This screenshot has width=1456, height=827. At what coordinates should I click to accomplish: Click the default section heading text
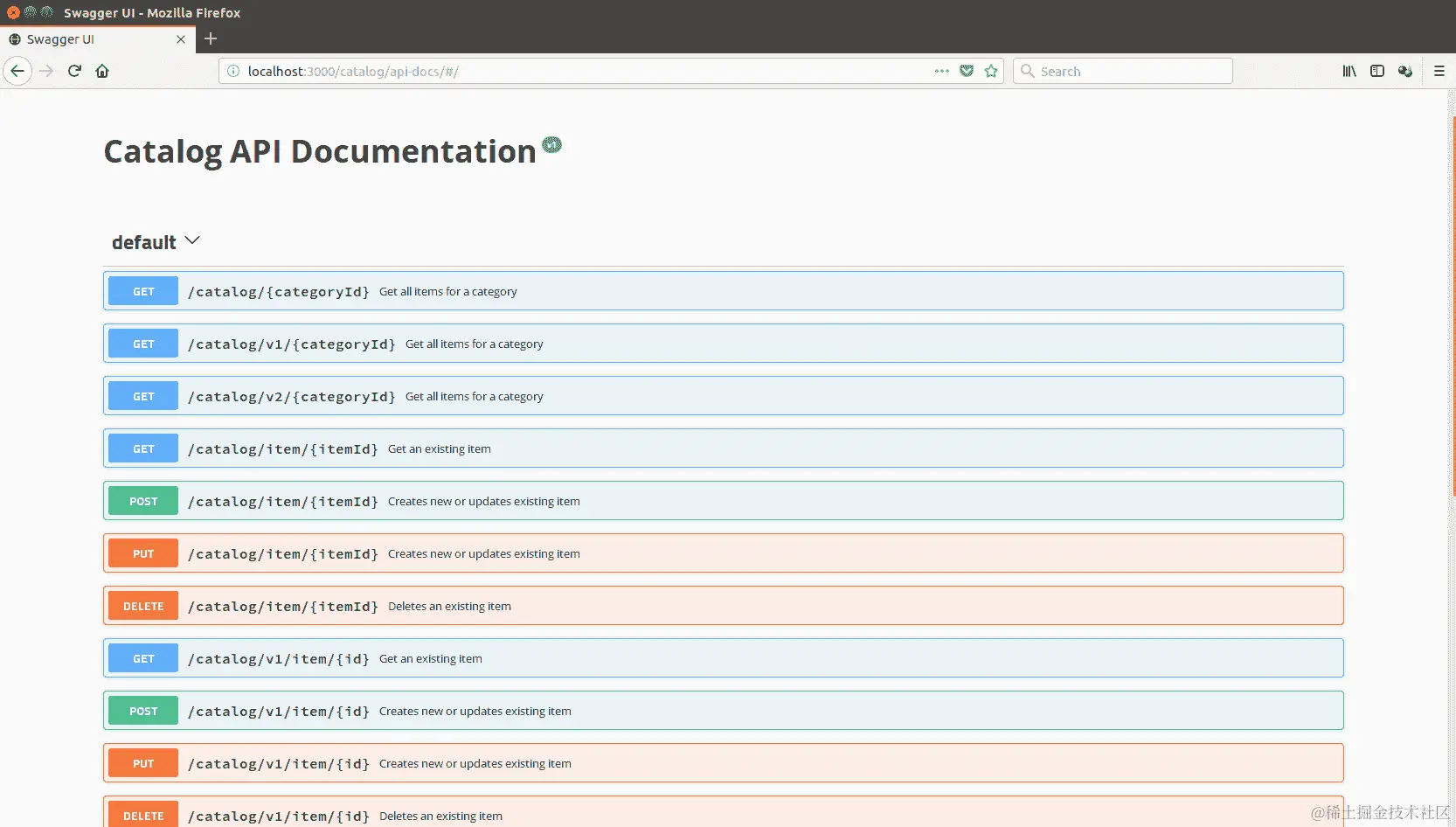(x=144, y=242)
